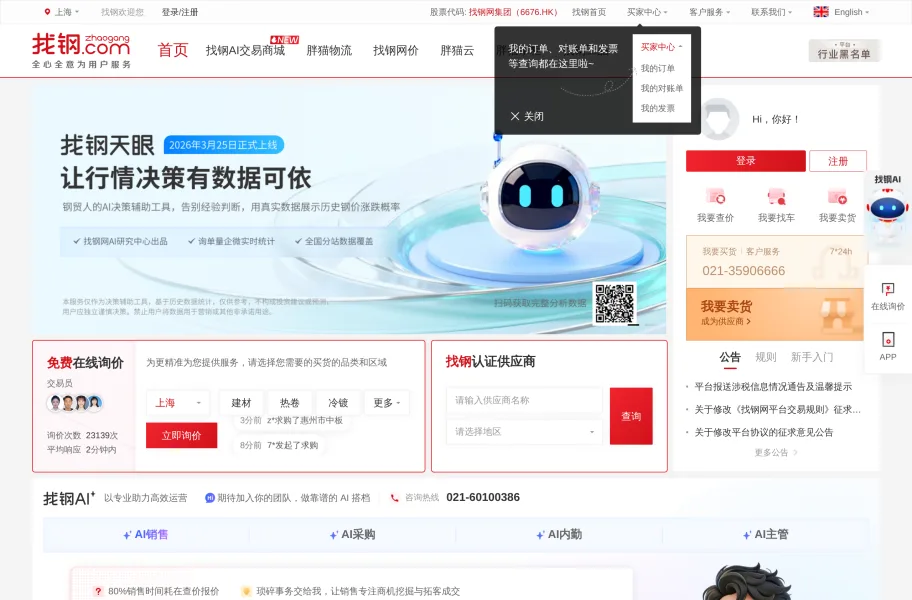Click the 我要查价 price-check icon
The width and height of the screenshot is (912, 600).
[715, 197]
